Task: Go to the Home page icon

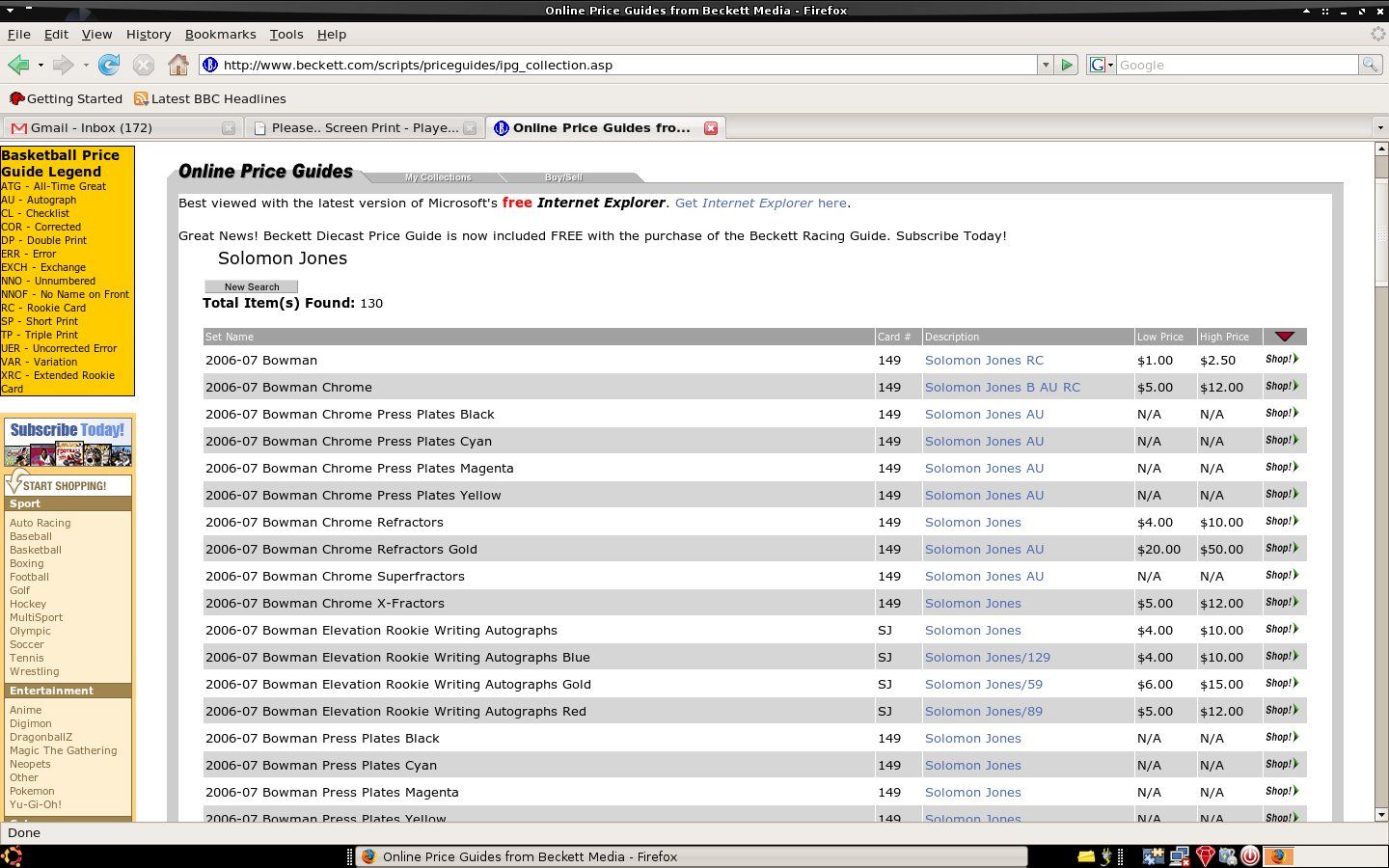Action: pyautogui.click(x=178, y=65)
